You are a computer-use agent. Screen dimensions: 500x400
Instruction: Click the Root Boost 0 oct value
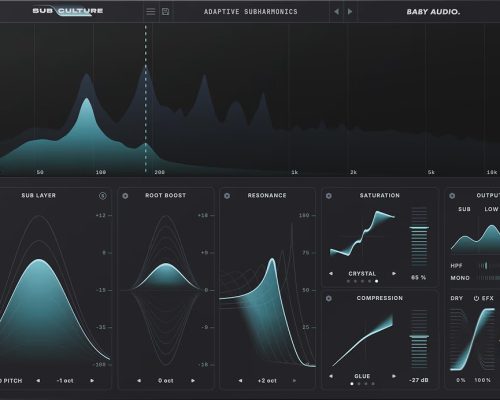(166, 380)
